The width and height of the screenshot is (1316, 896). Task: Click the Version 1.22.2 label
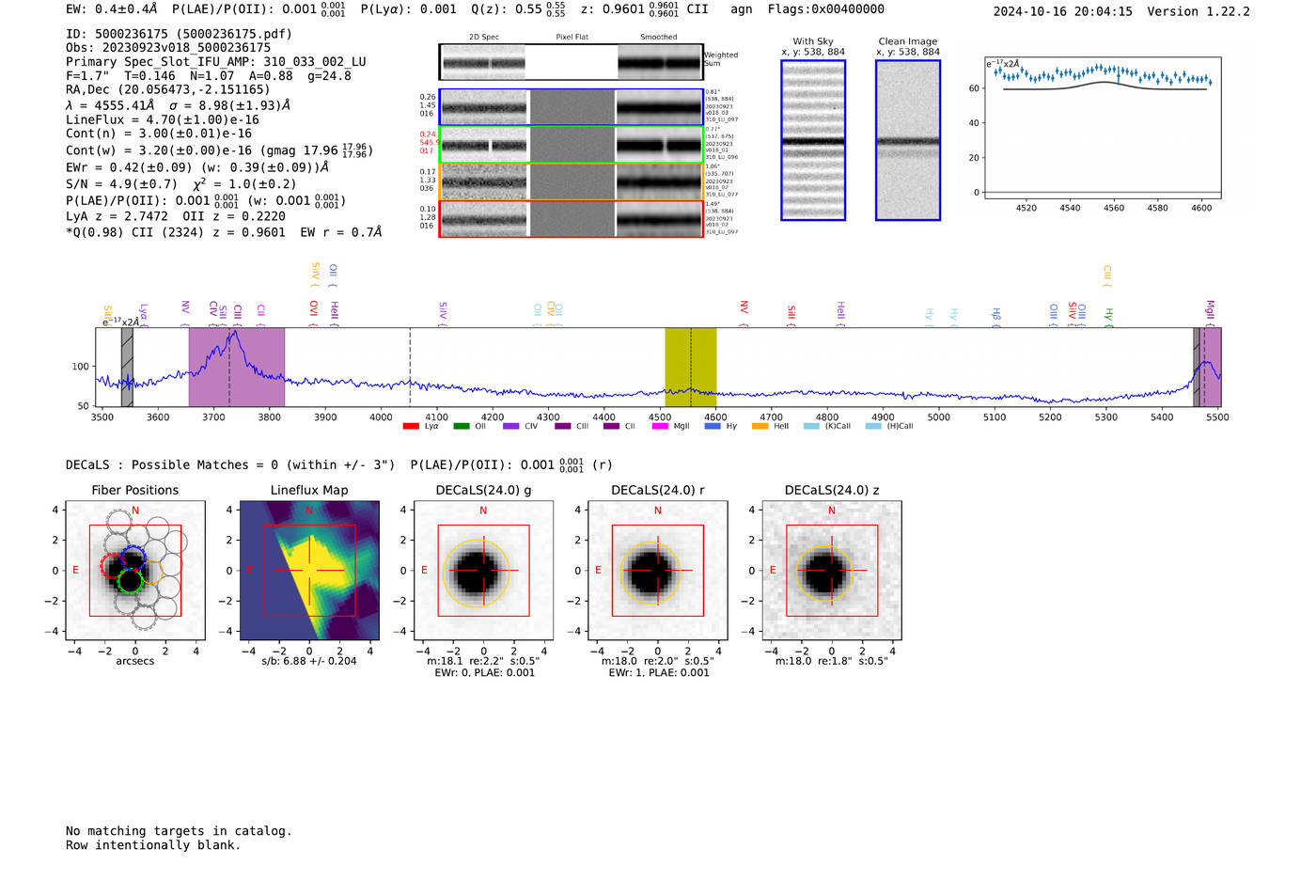(x=1198, y=11)
